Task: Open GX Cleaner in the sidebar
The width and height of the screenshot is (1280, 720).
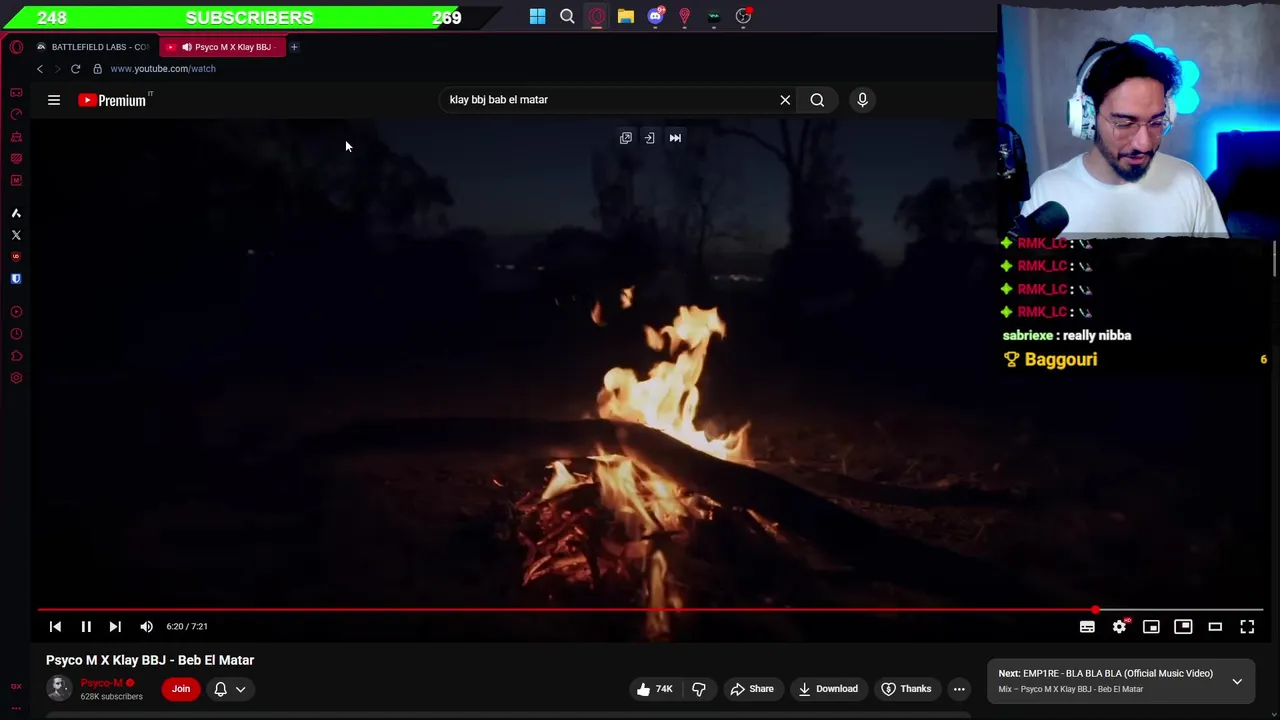Action: pyautogui.click(x=16, y=136)
